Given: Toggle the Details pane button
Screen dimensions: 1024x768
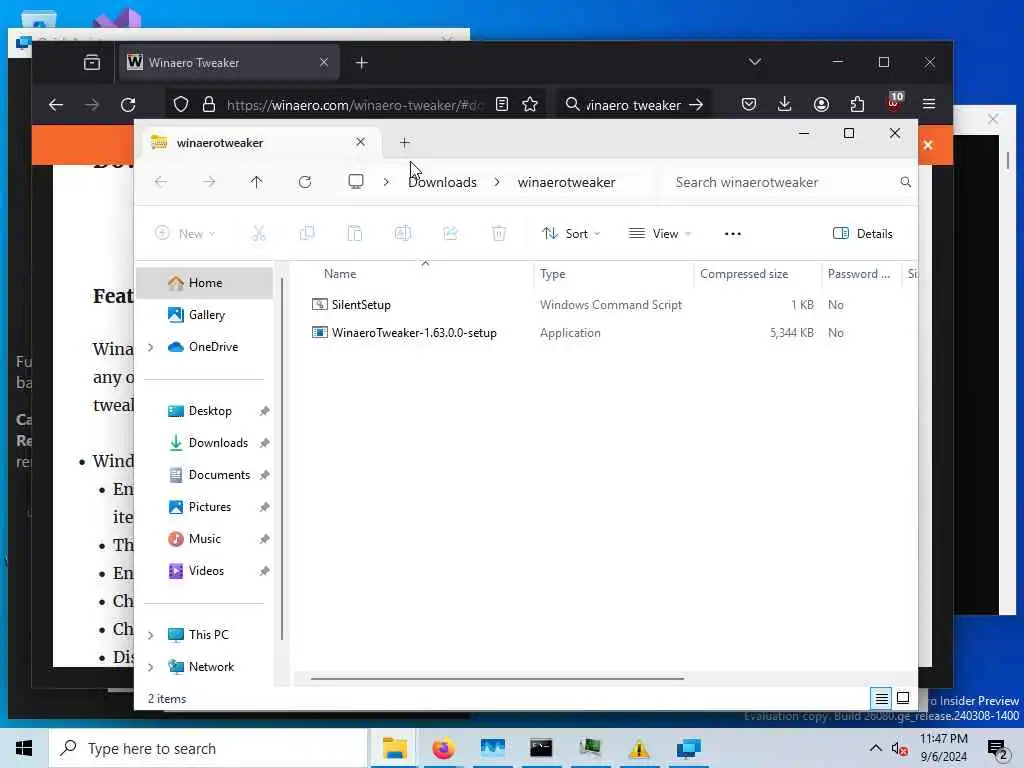Looking at the screenshot, I should [x=863, y=234].
